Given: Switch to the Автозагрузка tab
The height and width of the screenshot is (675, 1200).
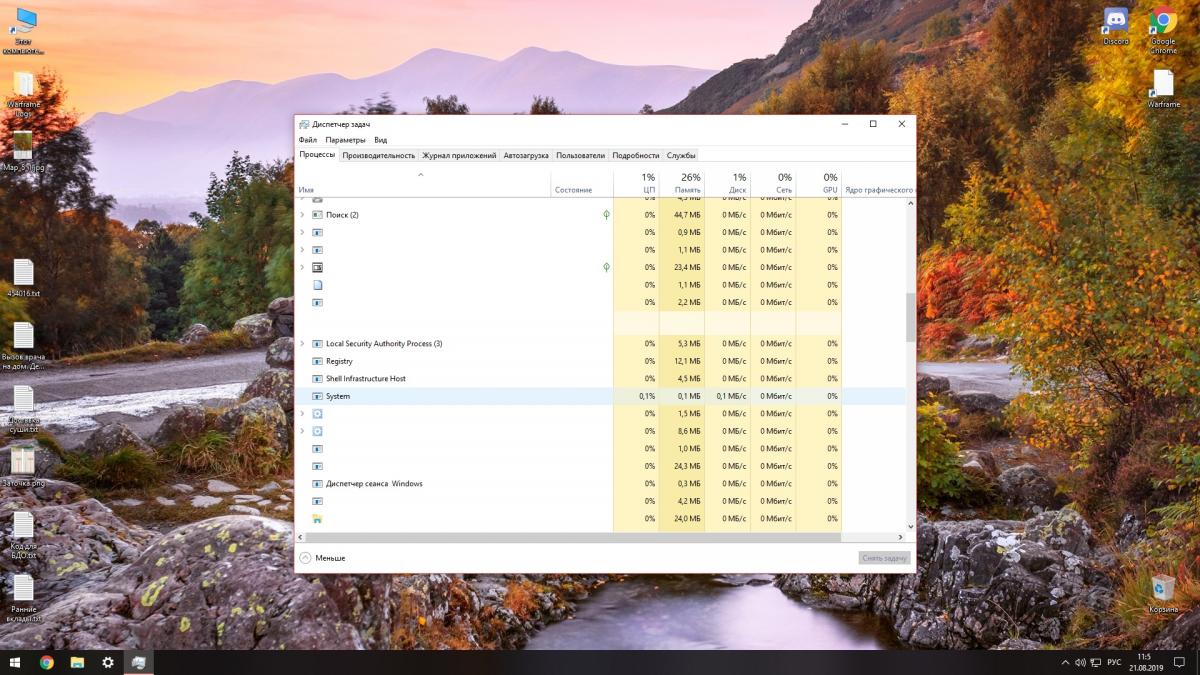Looking at the screenshot, I should pyautogui.click(x=525, y=155).
